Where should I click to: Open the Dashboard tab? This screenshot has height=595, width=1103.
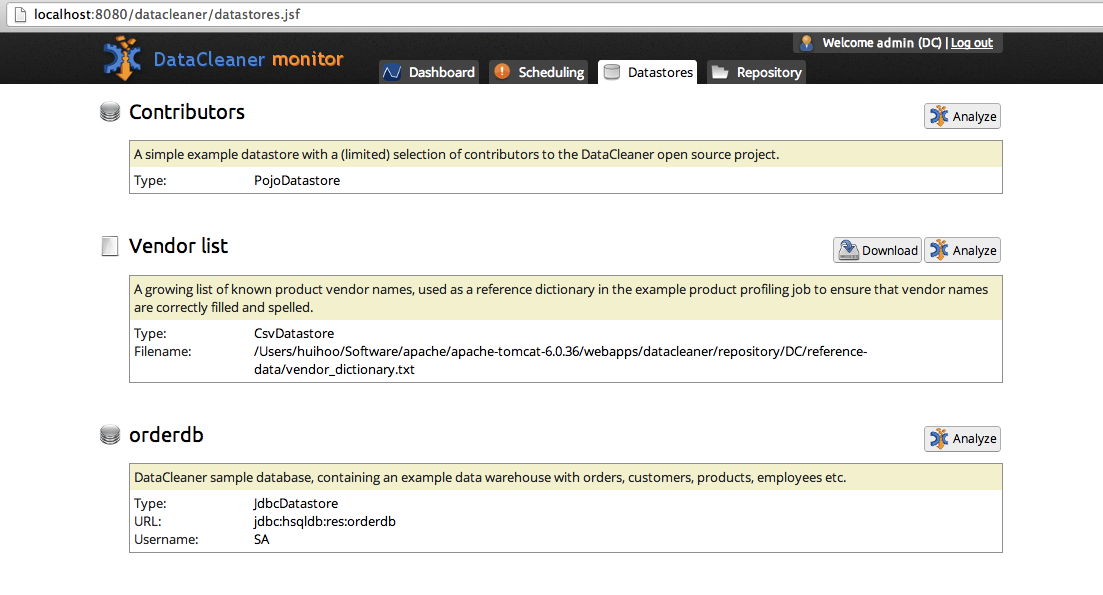point(429,72)
